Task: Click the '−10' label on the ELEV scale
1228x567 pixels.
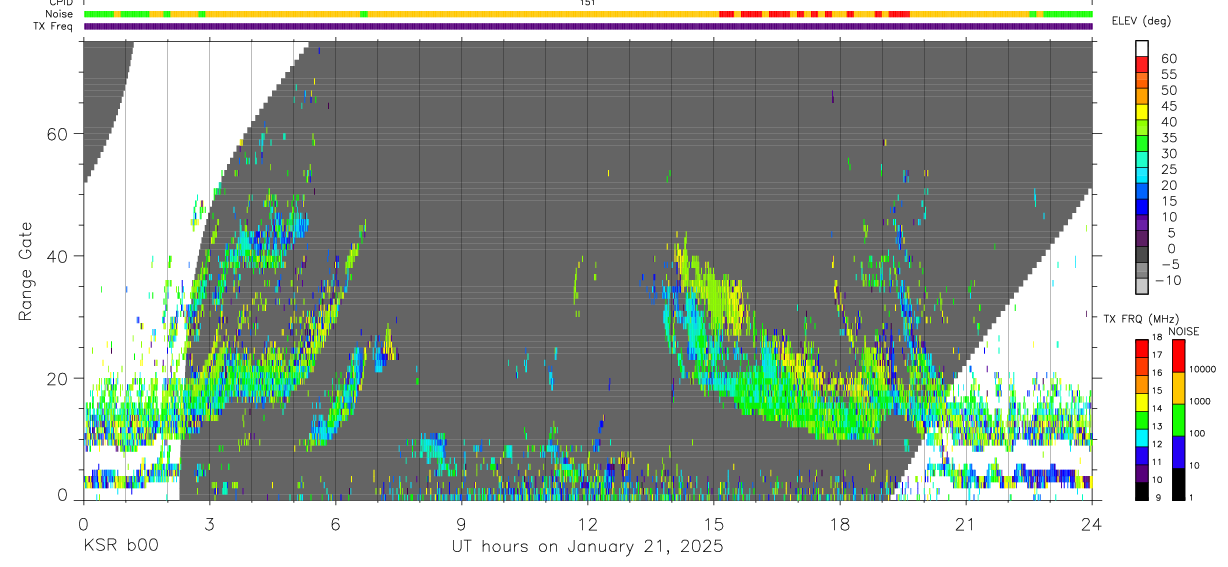Action: pos(1166,280)
